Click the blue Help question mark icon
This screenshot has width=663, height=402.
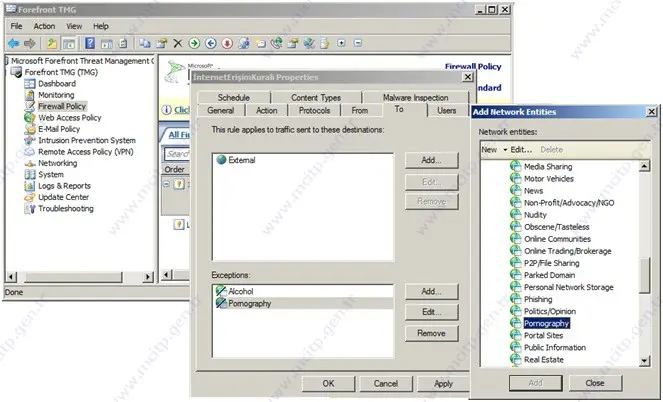point(90,43)
